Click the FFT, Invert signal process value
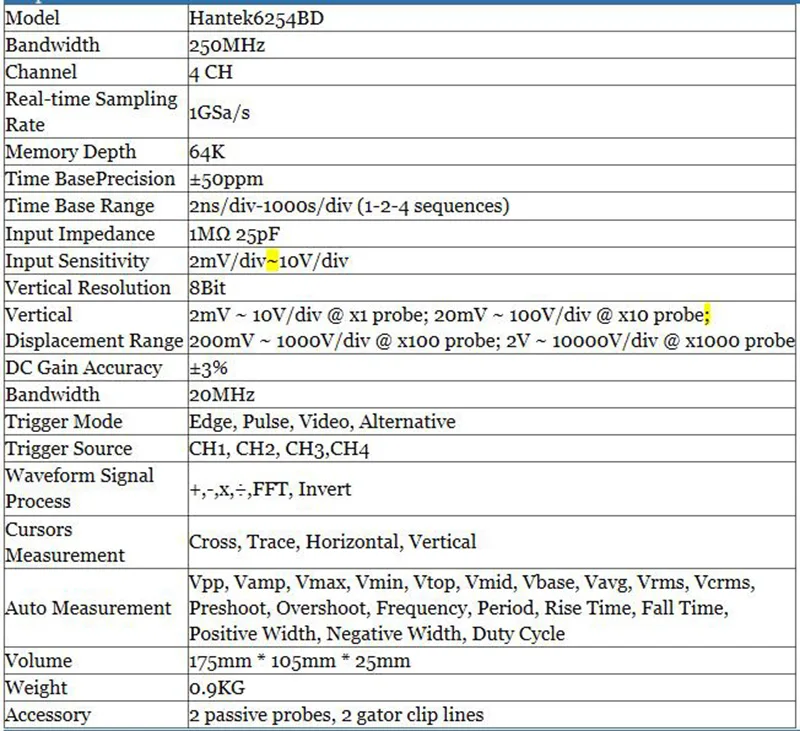 pyautogui.click(x=270, y=489)
